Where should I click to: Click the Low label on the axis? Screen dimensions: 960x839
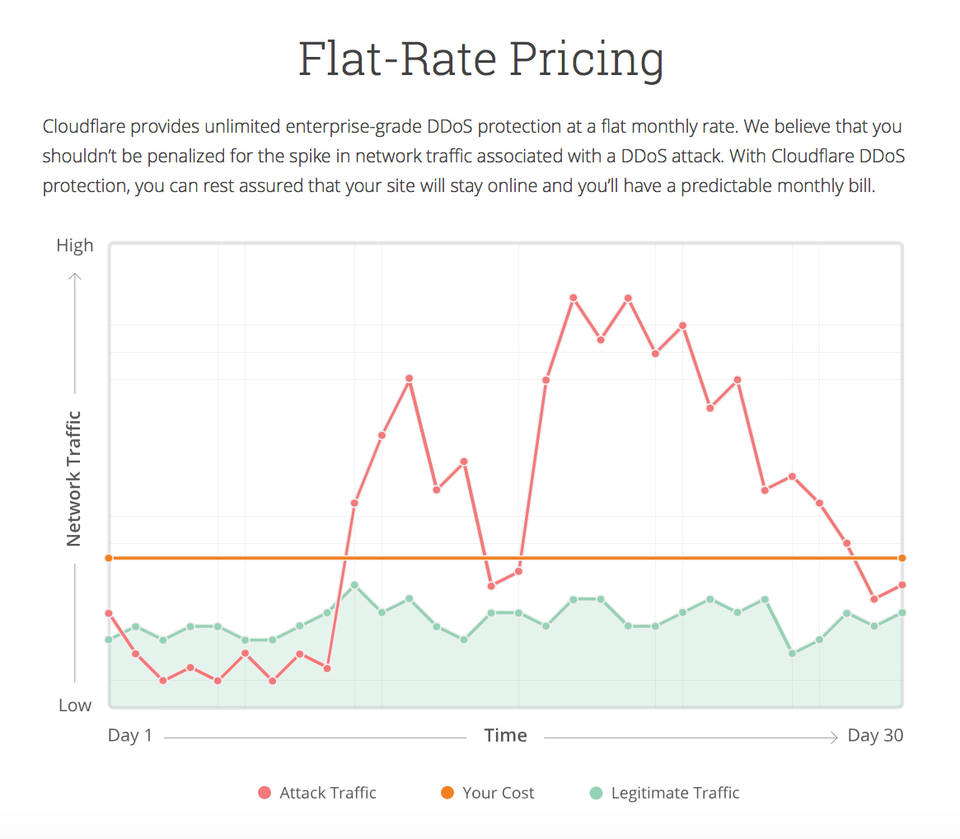coord(75,705)
